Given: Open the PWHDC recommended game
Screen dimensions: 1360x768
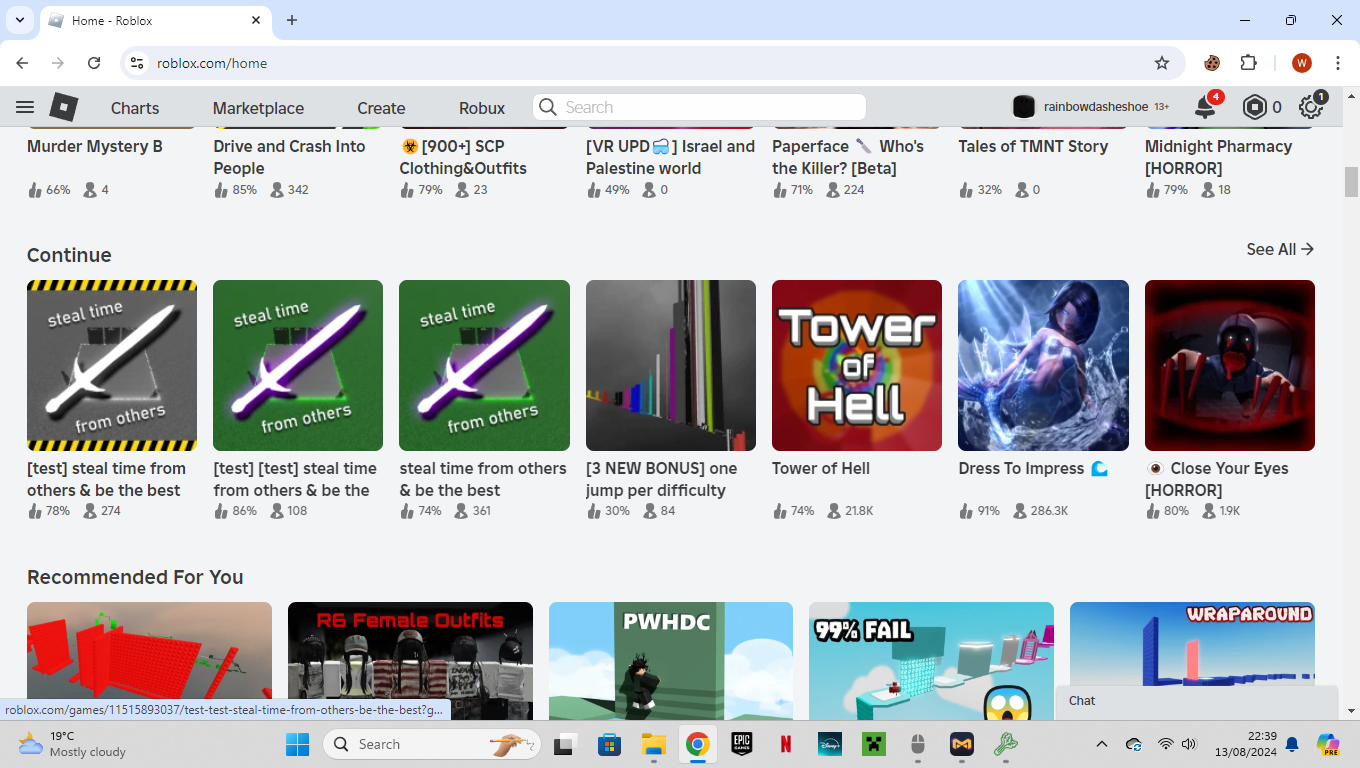Looking at the screenshot, I should [x=671, y=660].
